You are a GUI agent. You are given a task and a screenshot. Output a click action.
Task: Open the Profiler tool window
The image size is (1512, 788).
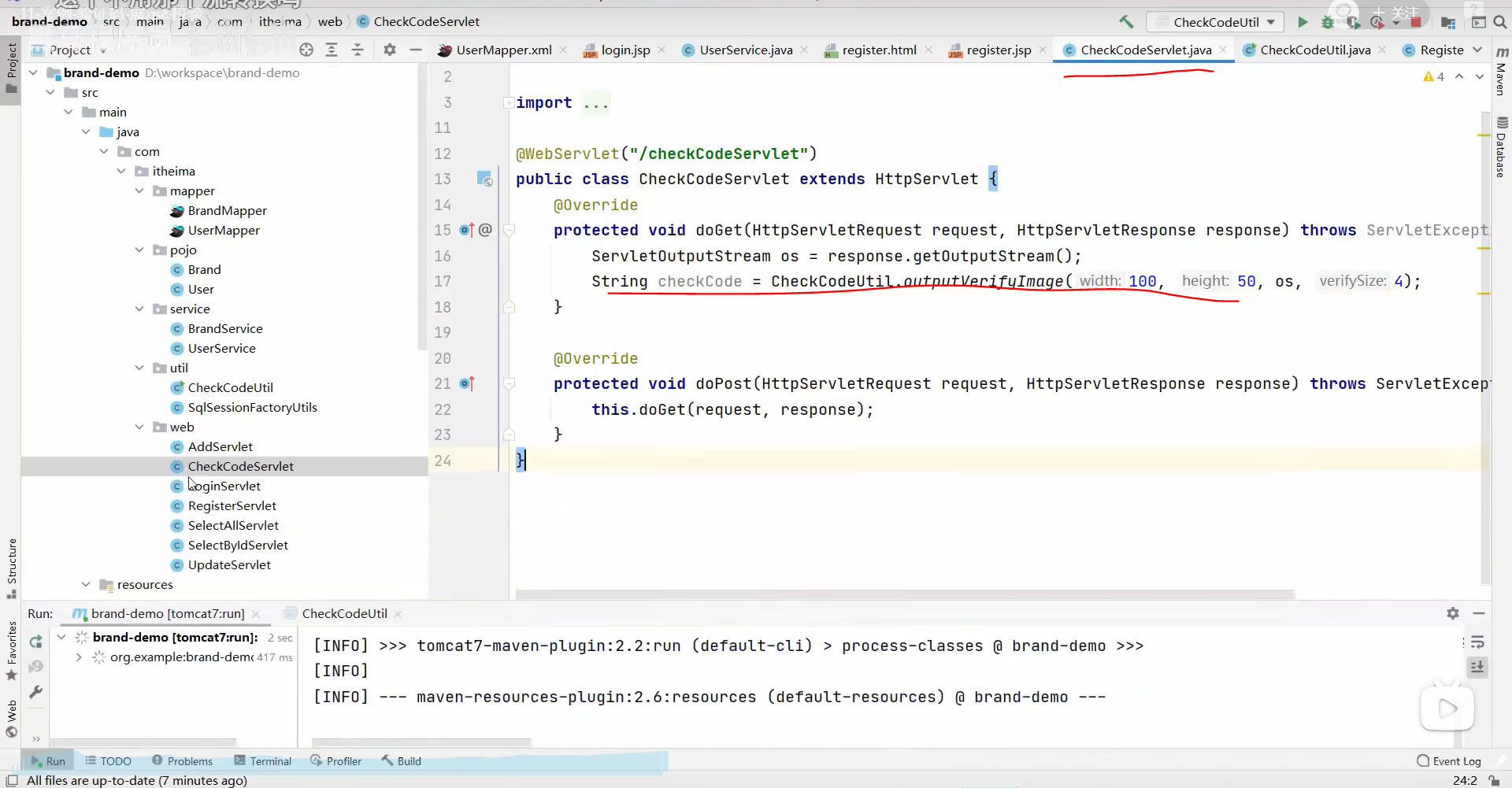[x=336, y=761]
